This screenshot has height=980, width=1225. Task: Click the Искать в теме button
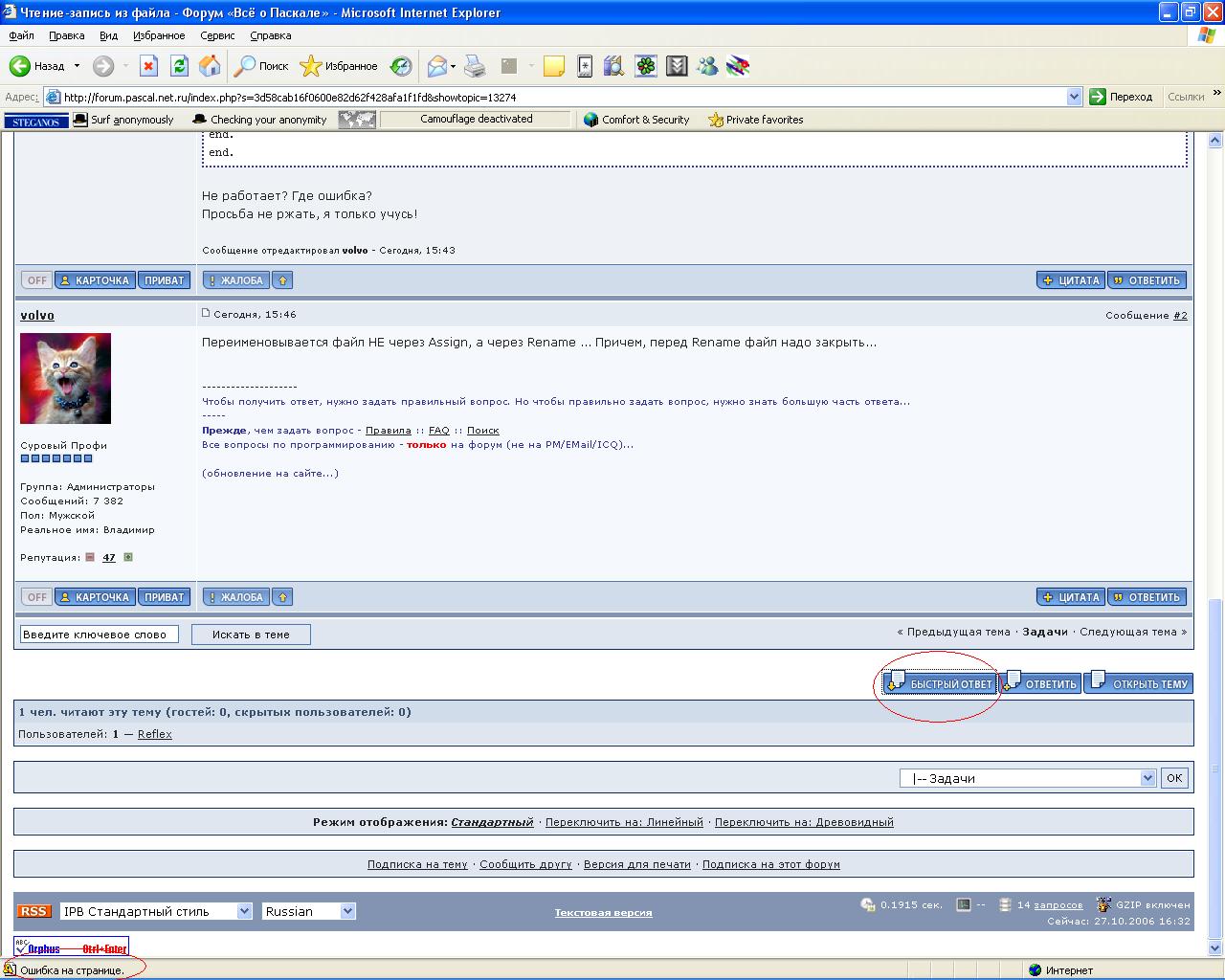tap(251, 635)
